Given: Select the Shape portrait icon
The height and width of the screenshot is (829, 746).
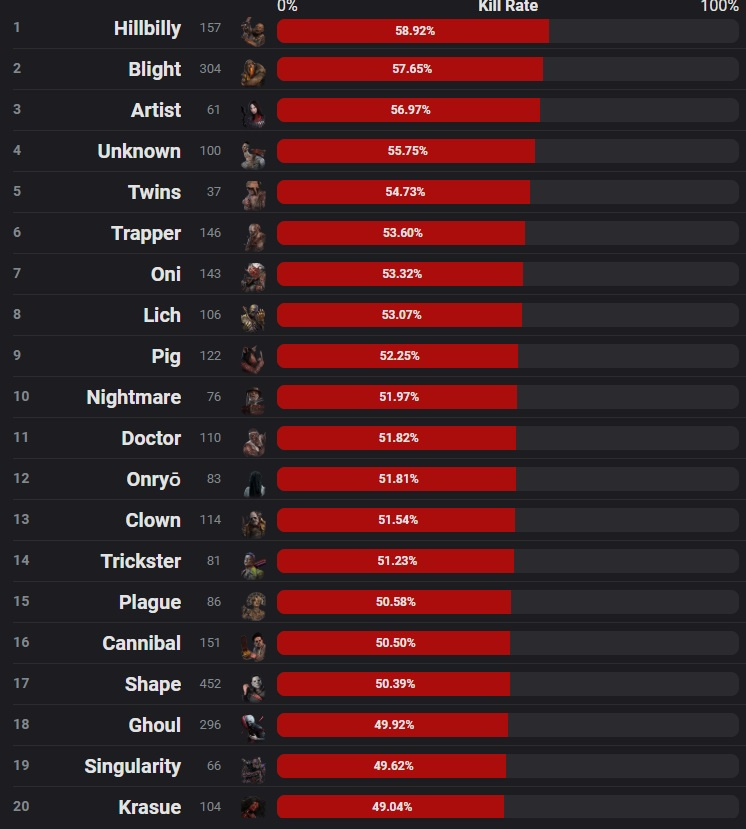Looking at the screenshot, I should (253, 687).
